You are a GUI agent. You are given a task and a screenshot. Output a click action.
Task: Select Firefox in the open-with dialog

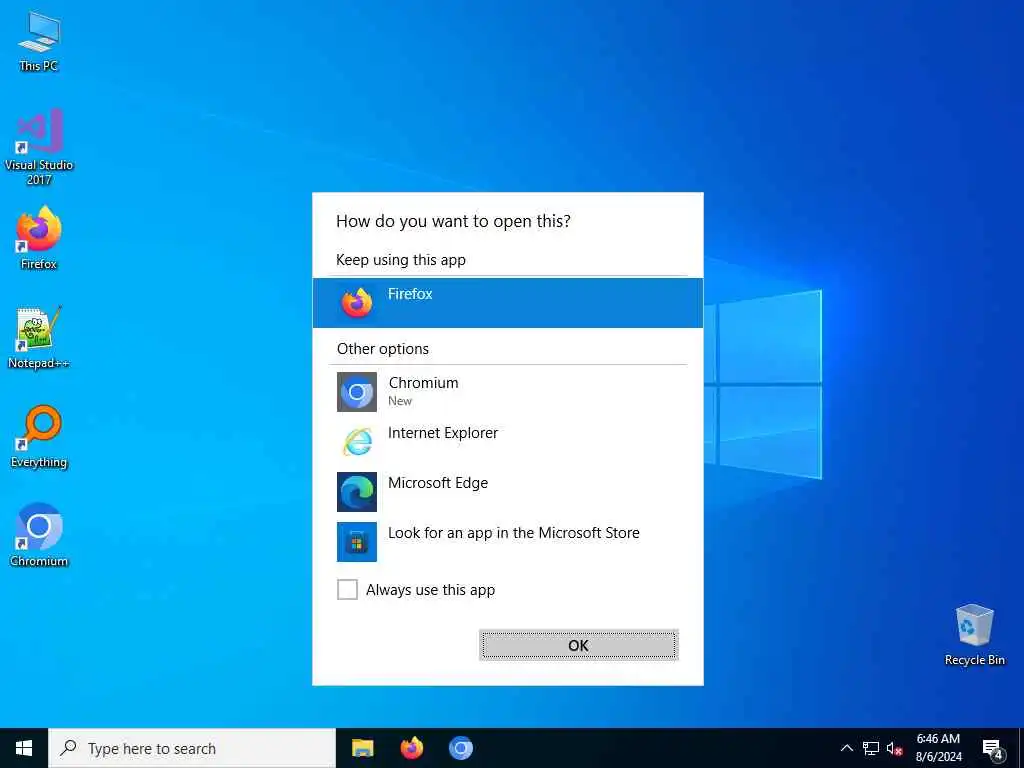pos(507,302)
